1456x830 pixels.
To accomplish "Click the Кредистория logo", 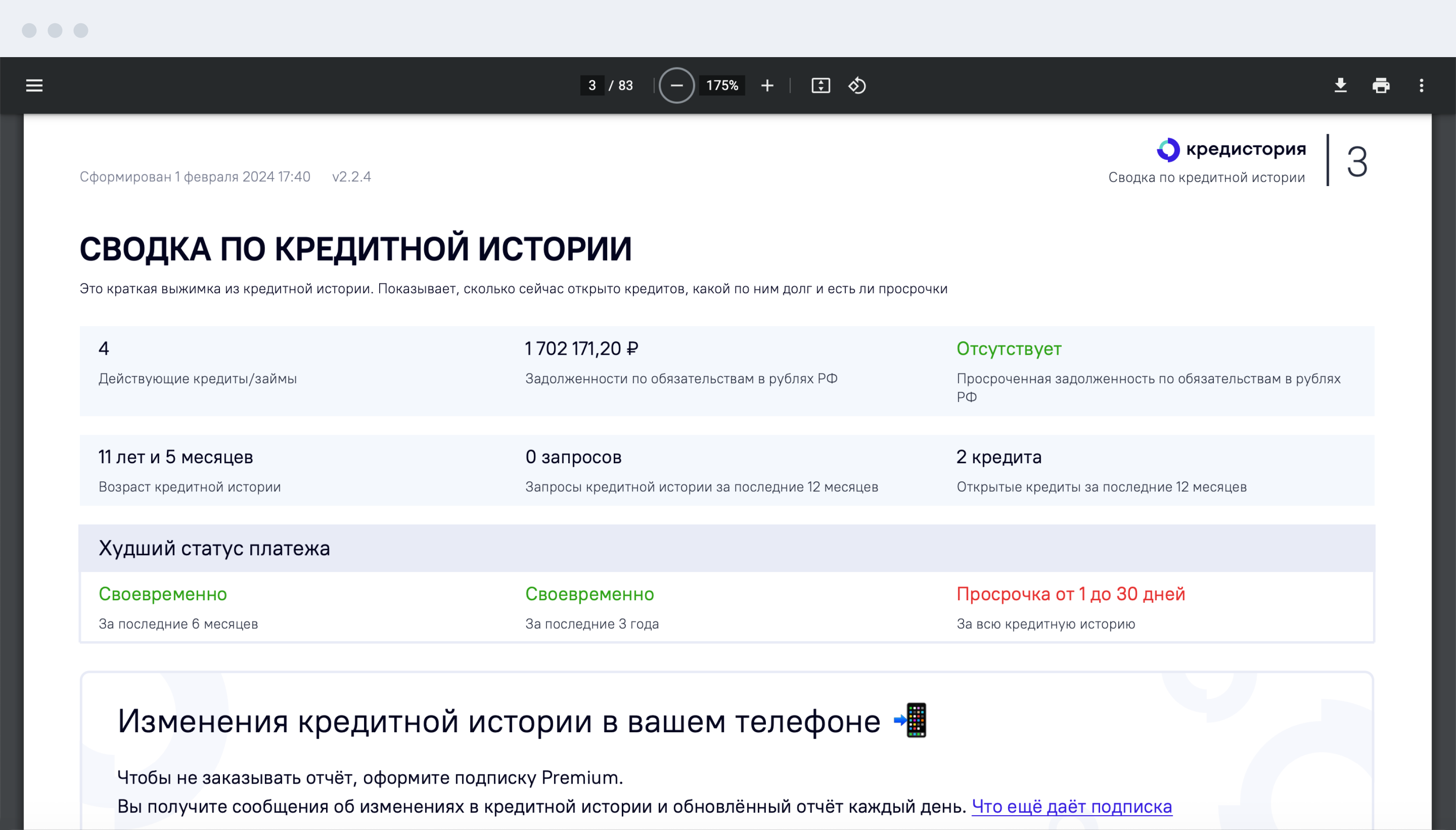I will click(x=1231, y=149).
